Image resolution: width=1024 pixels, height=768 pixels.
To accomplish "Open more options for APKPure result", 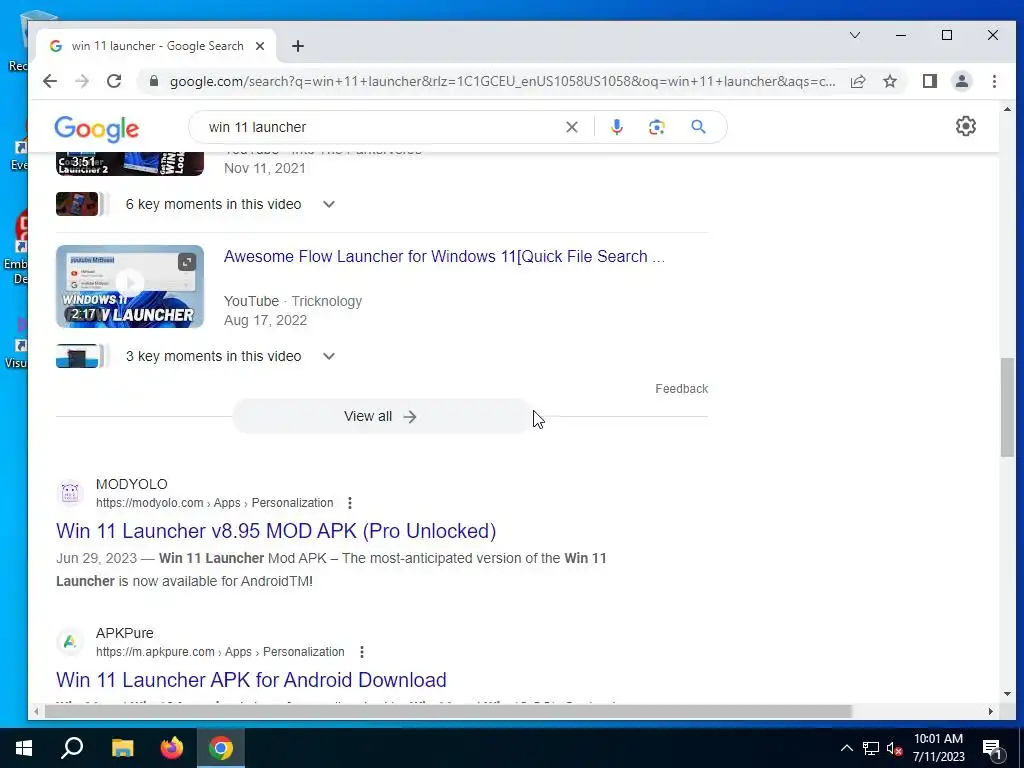I will (x=362, y=652).
